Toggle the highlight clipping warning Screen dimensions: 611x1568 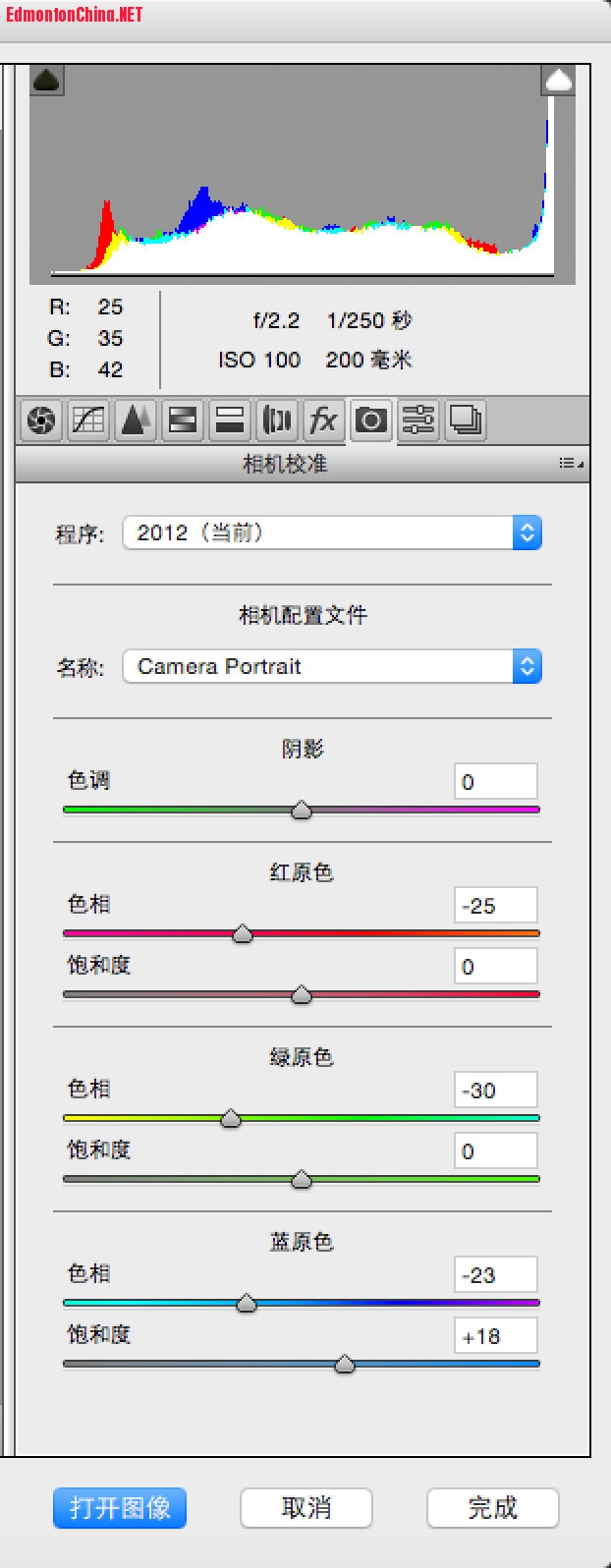coord(558,81)
